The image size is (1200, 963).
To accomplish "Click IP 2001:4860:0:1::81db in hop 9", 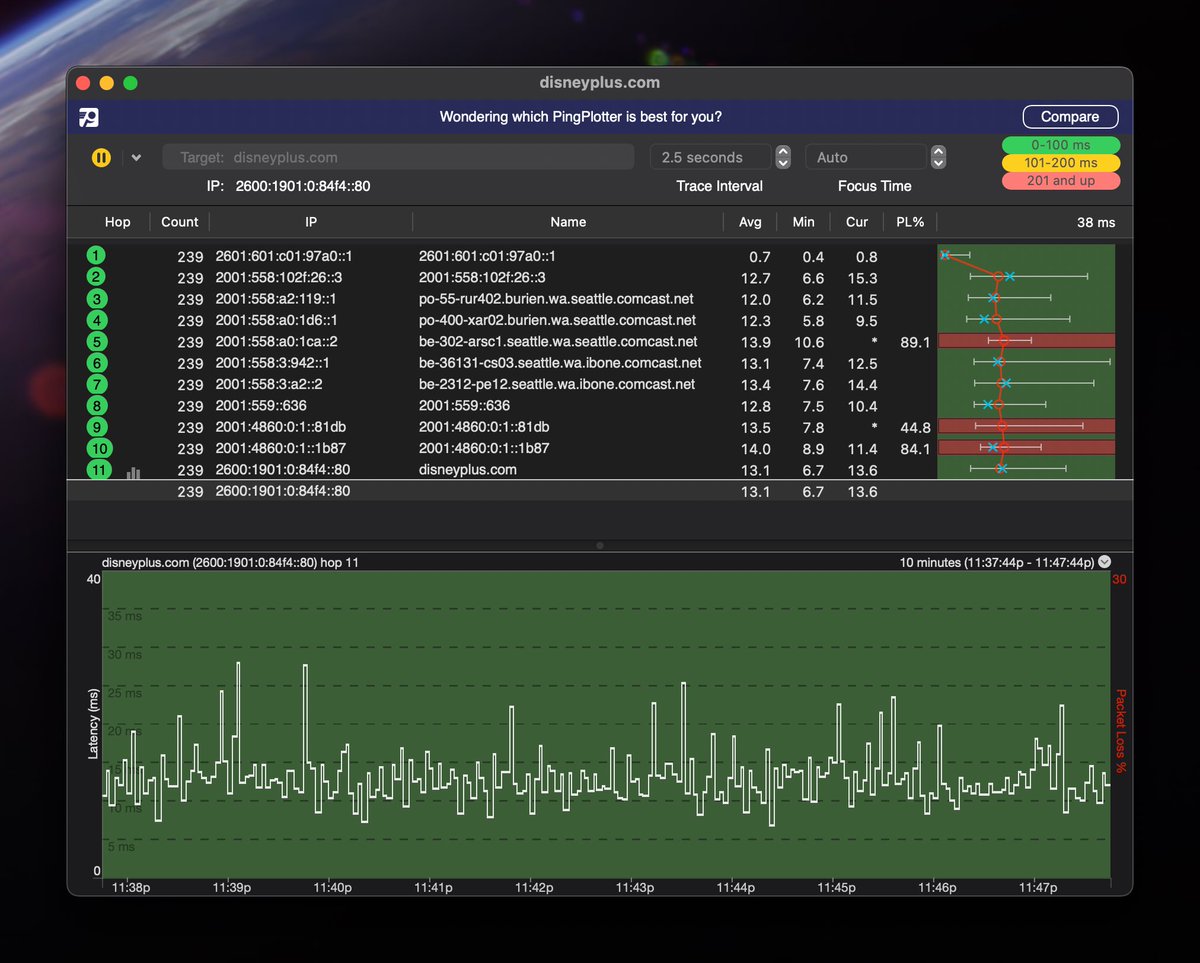I will (281, 427).
